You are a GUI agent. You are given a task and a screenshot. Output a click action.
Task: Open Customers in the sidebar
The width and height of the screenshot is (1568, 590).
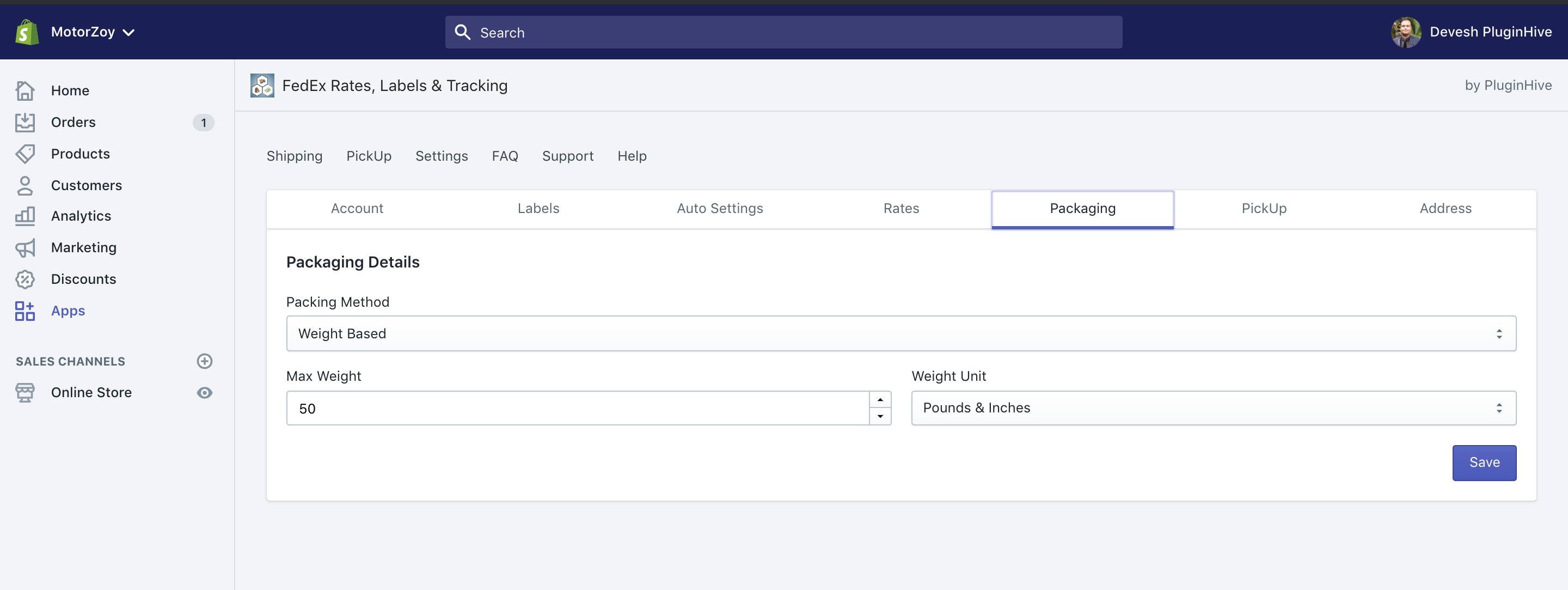(x=87, y=186)
